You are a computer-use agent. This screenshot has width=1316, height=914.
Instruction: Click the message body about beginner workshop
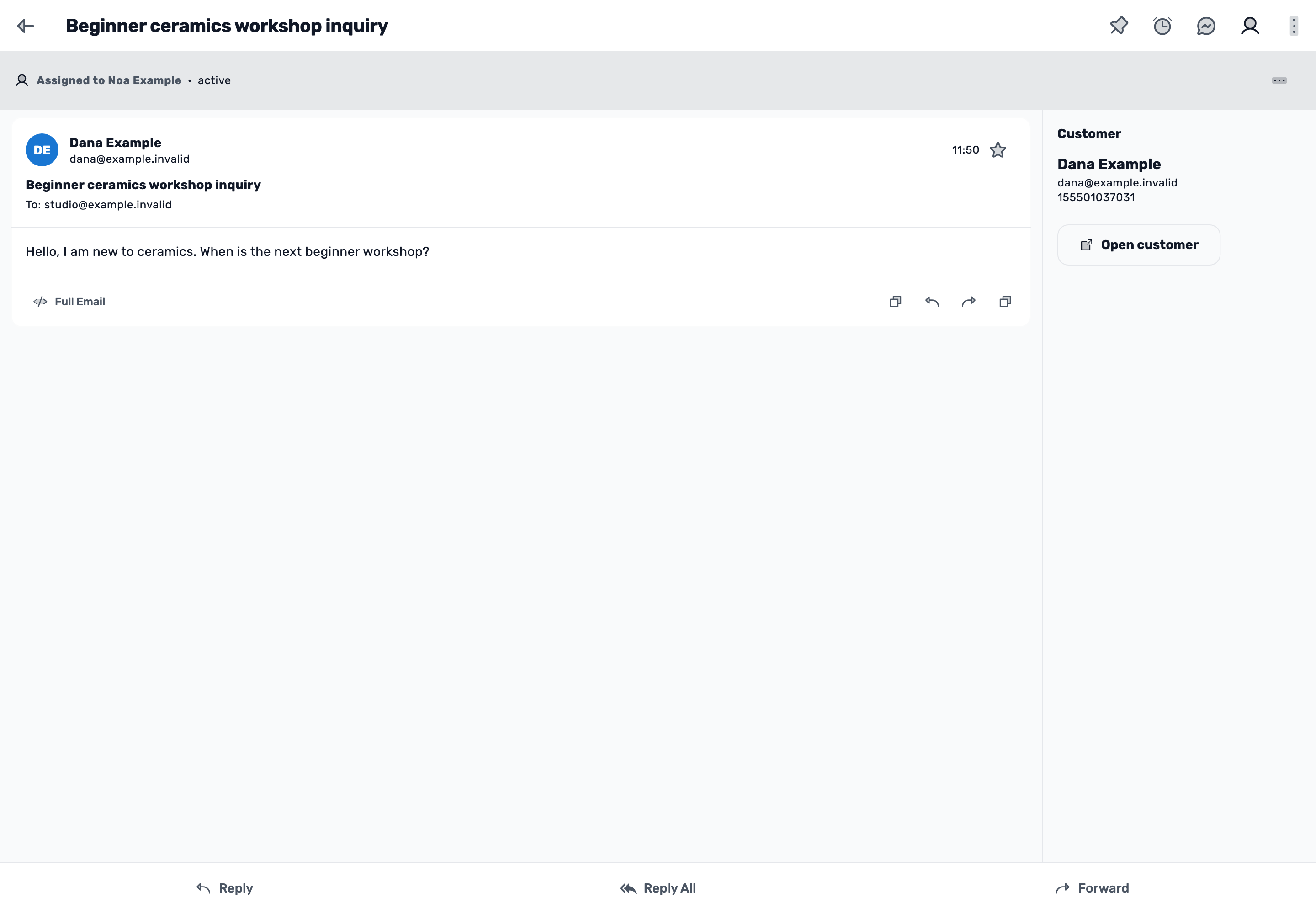[228, 251]
